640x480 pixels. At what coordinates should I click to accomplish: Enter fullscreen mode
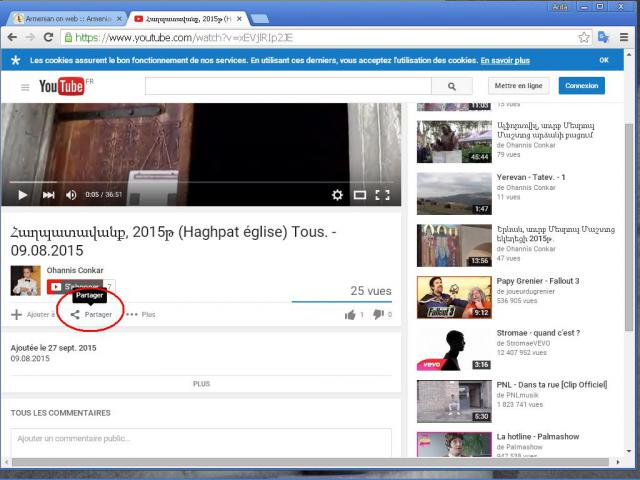(382, 195)
